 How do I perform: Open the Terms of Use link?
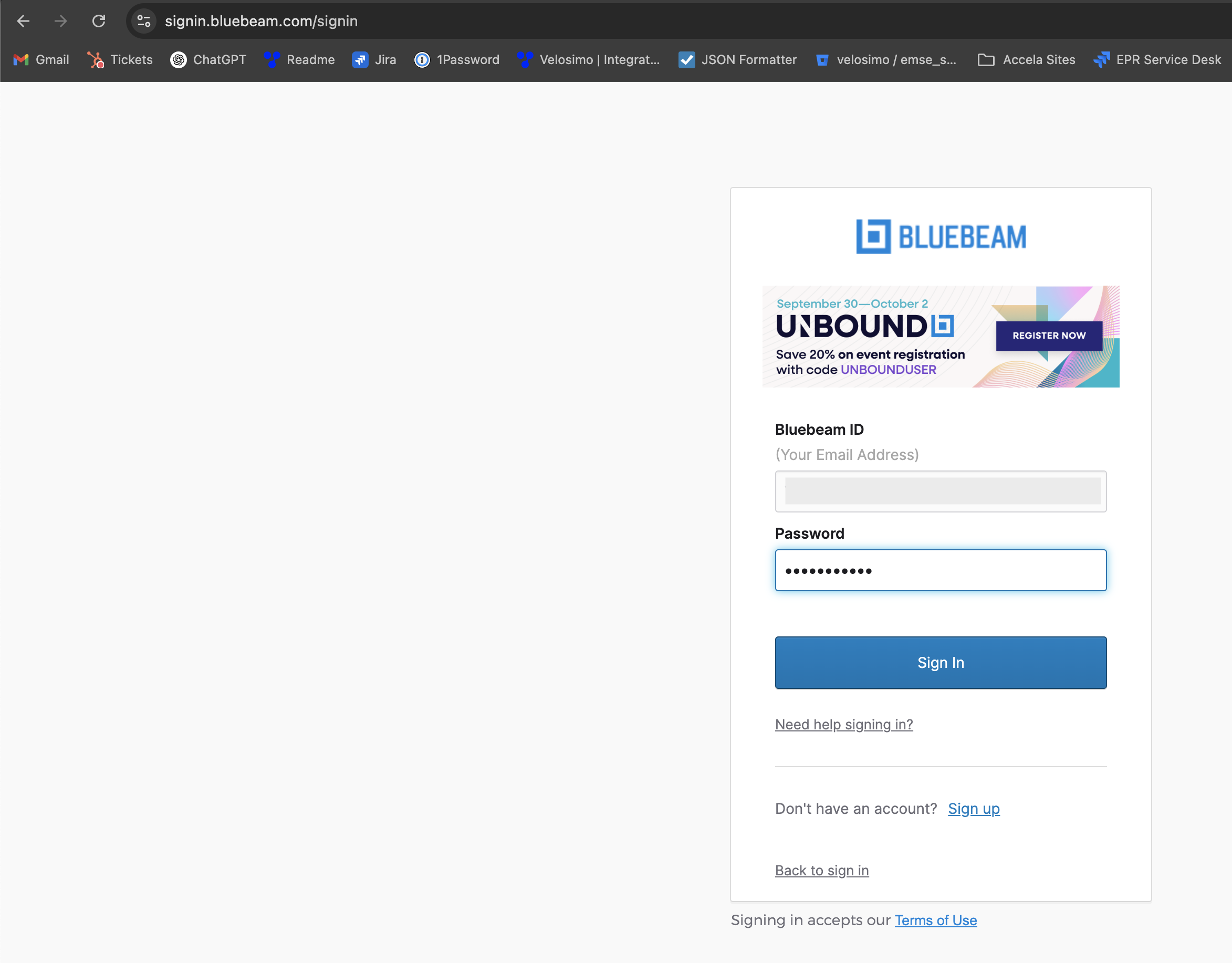point(936,920)
